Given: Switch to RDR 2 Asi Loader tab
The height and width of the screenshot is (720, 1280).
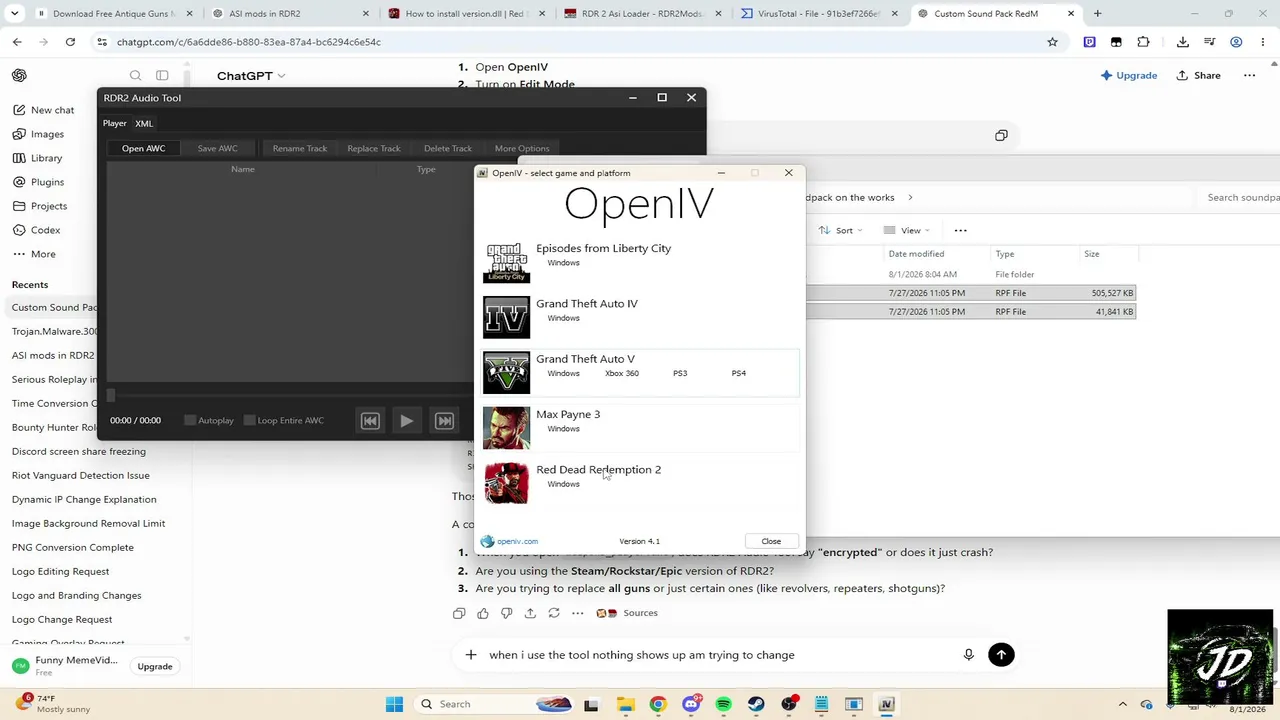Looking at the screenshot, I should click(640, 14).
